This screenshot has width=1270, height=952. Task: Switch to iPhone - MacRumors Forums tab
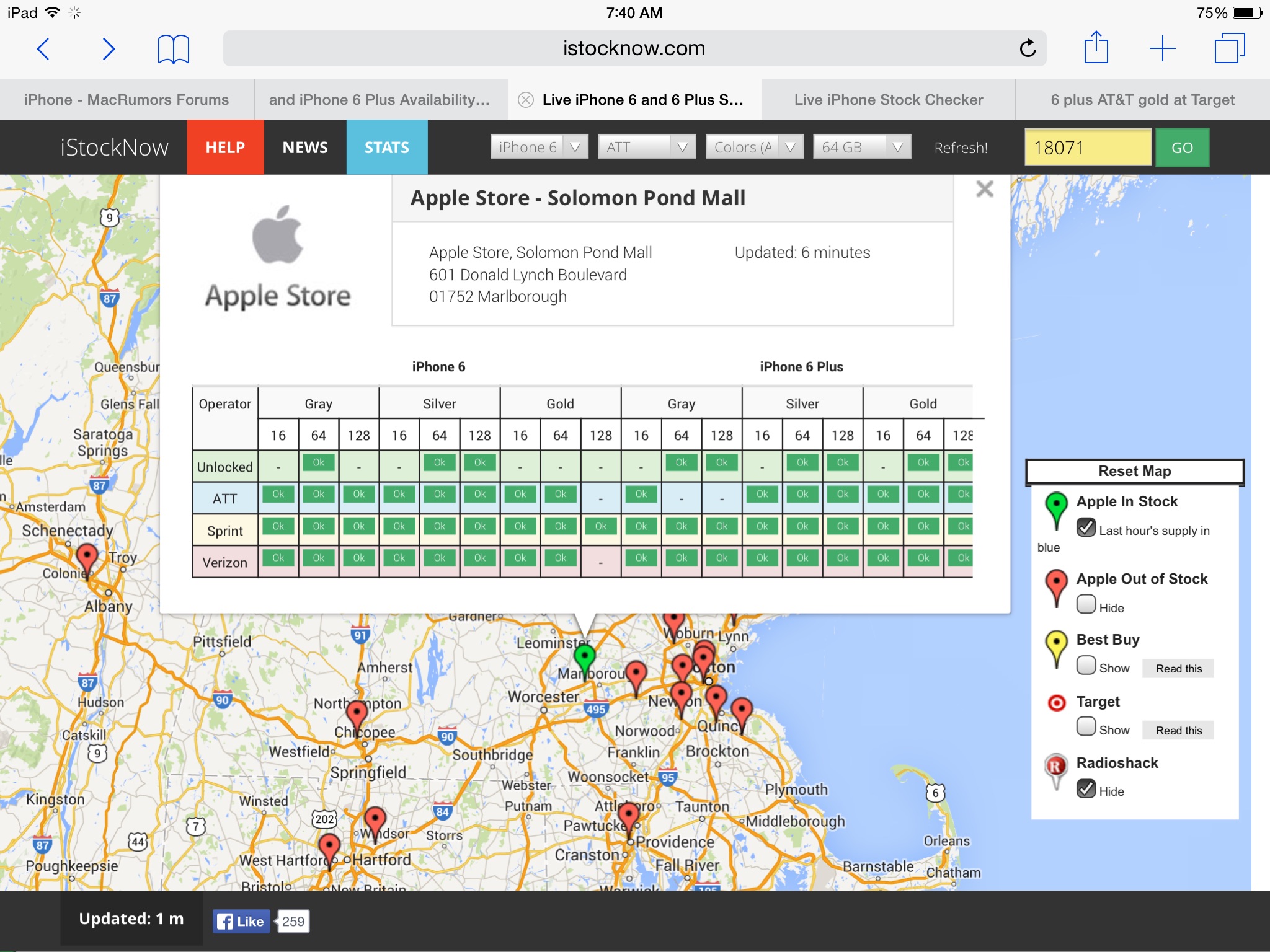coord(127,100)
